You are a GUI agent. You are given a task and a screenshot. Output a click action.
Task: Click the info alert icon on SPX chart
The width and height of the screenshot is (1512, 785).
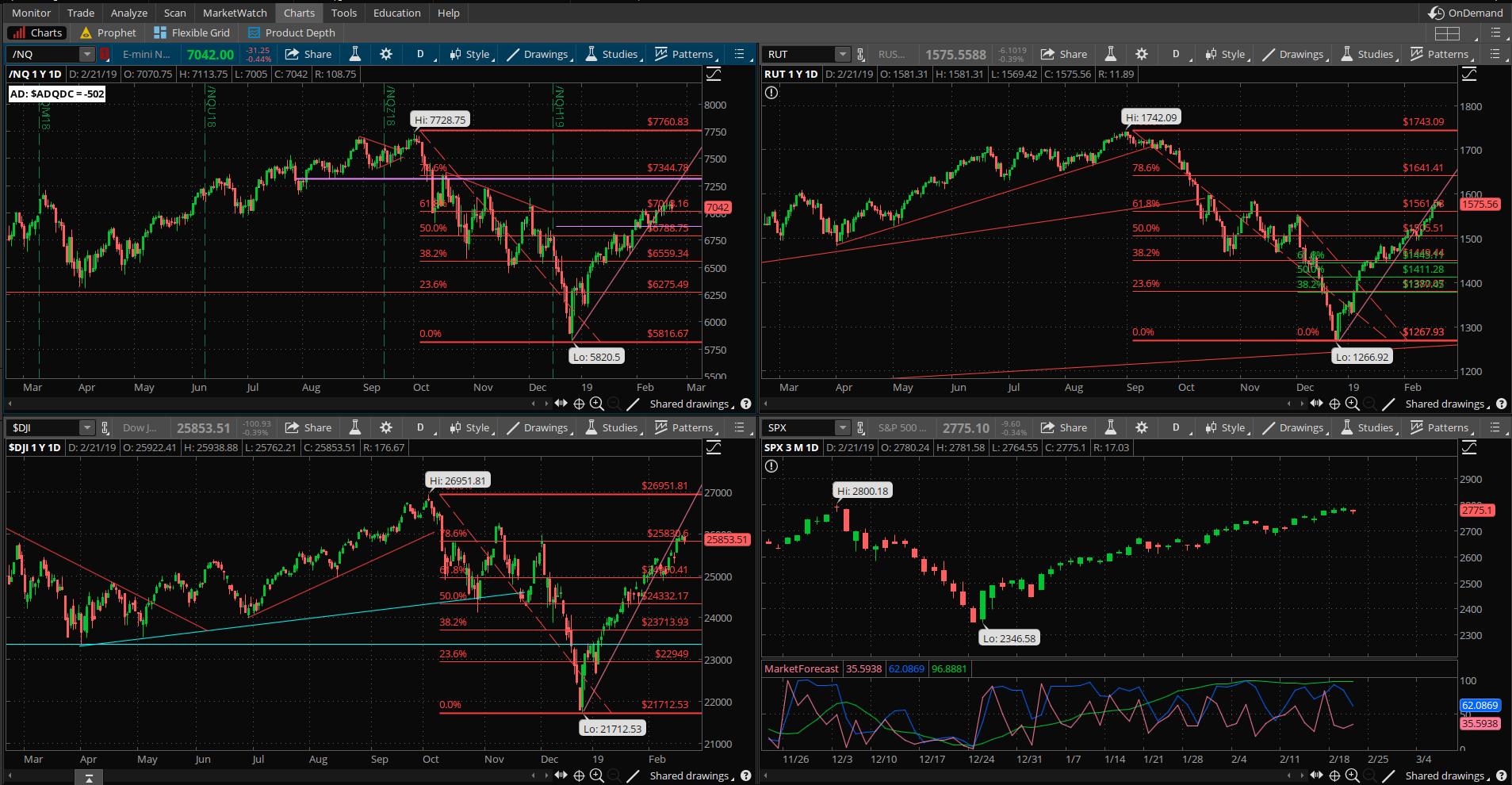pyautogui.click(x=771, y=466)
